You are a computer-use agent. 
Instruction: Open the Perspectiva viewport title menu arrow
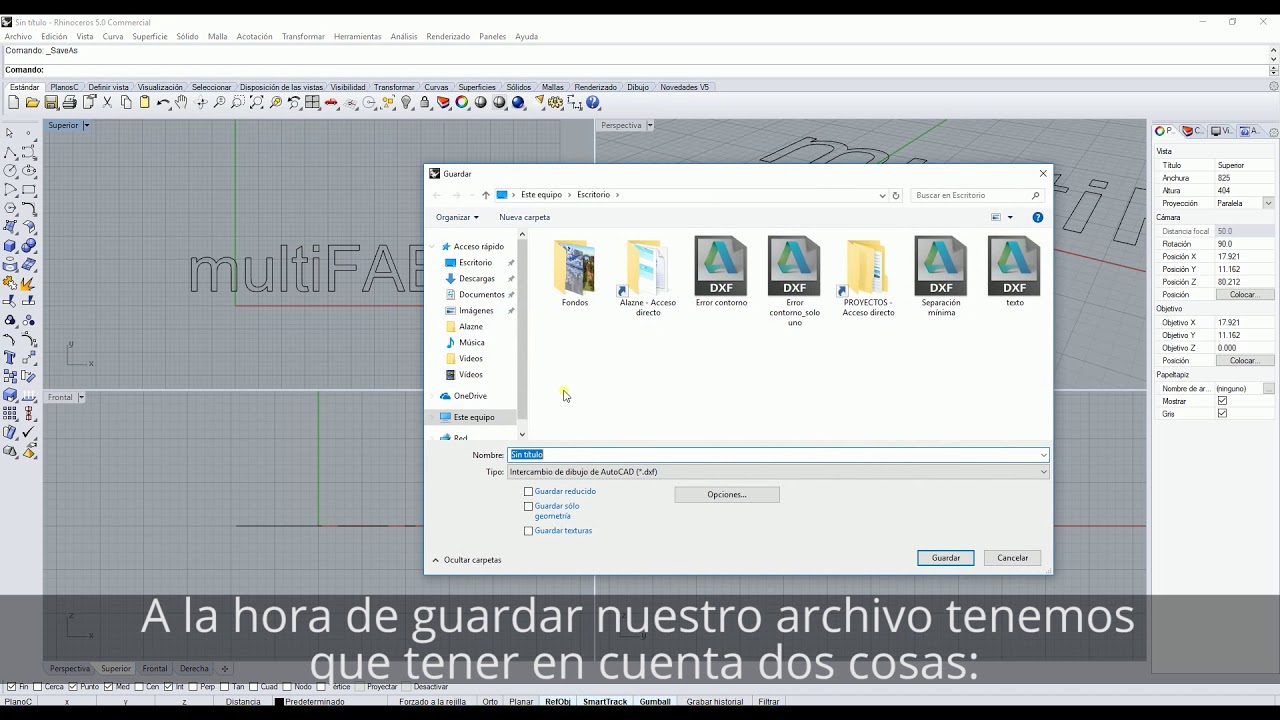650,125
